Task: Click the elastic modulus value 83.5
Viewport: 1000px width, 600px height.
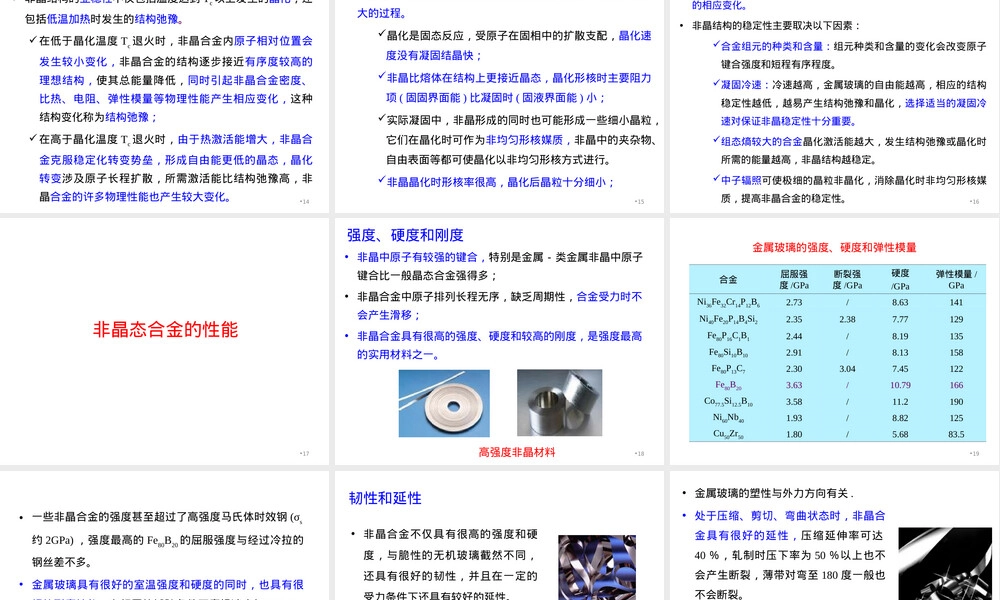Action: pos(956,434)
